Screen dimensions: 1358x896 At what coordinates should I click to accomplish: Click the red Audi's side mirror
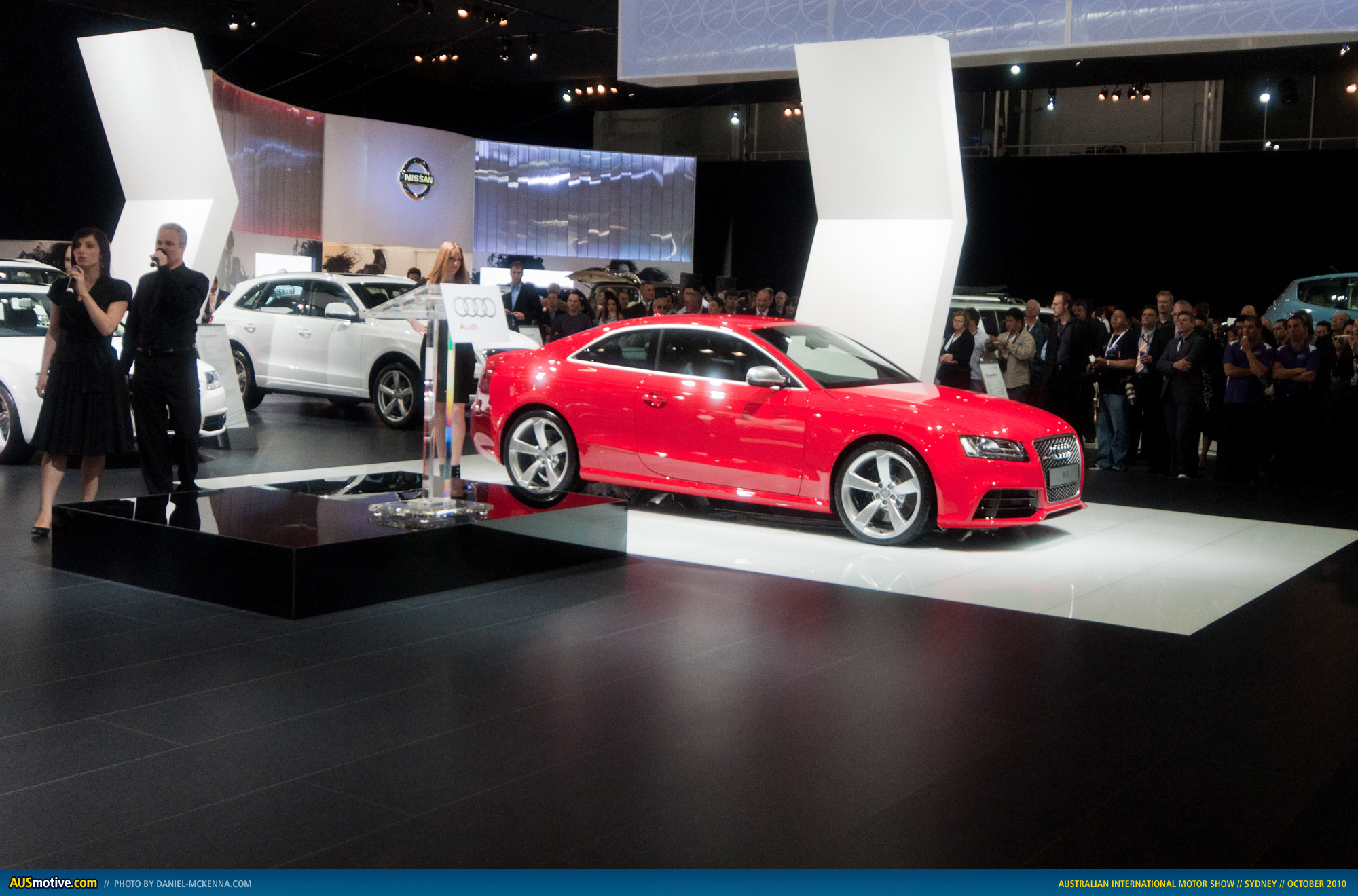coord(765,376)
